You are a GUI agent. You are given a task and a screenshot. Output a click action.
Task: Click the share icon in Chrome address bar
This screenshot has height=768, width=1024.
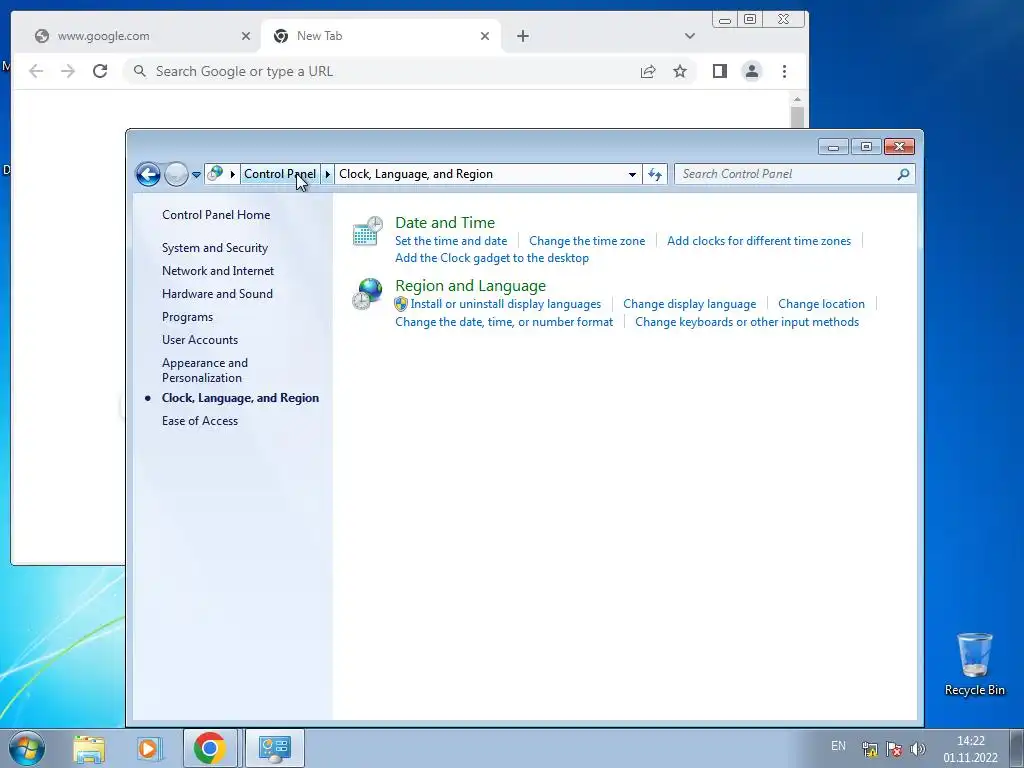pos(648,71)
